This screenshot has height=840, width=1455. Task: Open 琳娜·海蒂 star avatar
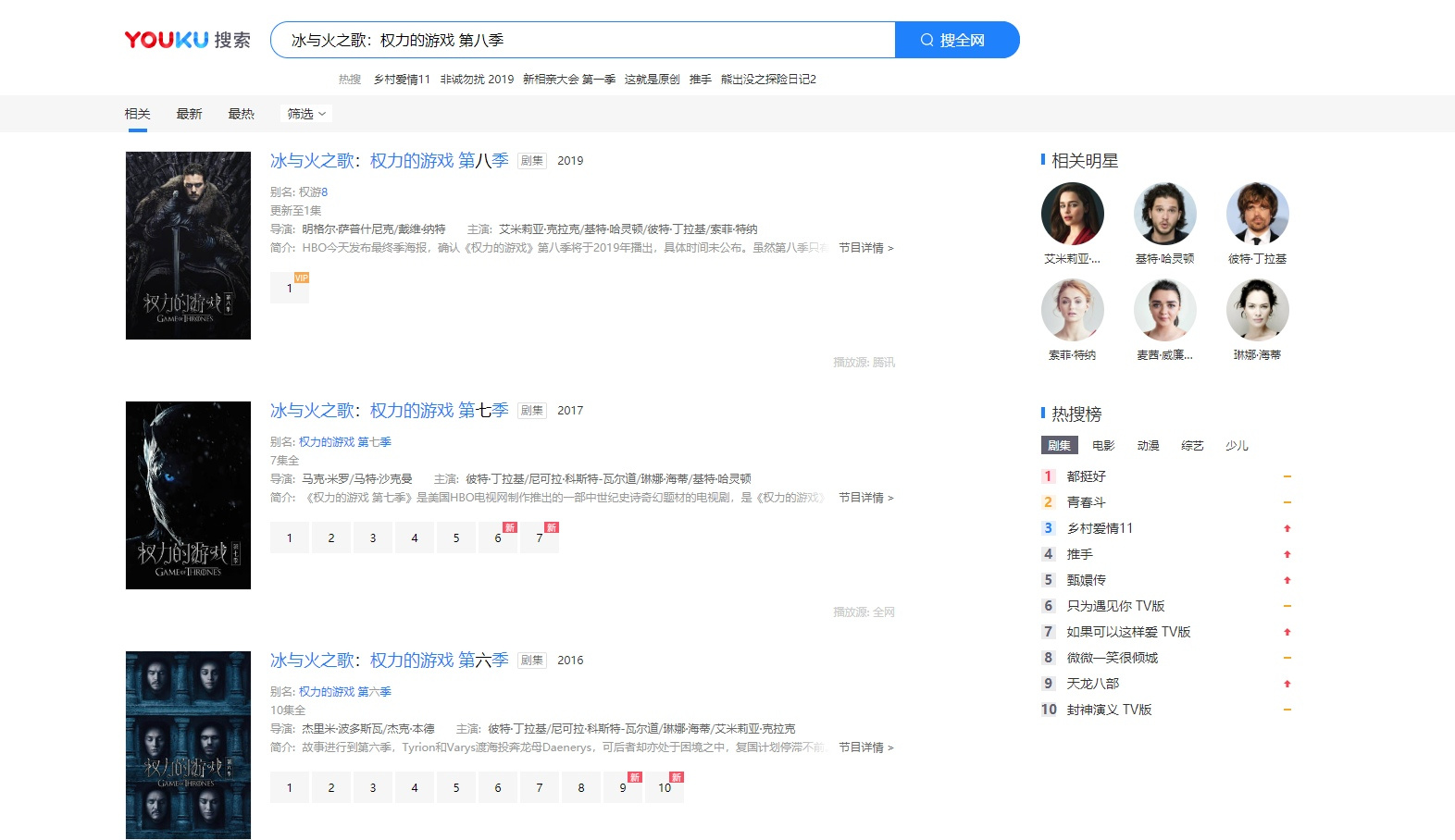(x=1257, y=310)
